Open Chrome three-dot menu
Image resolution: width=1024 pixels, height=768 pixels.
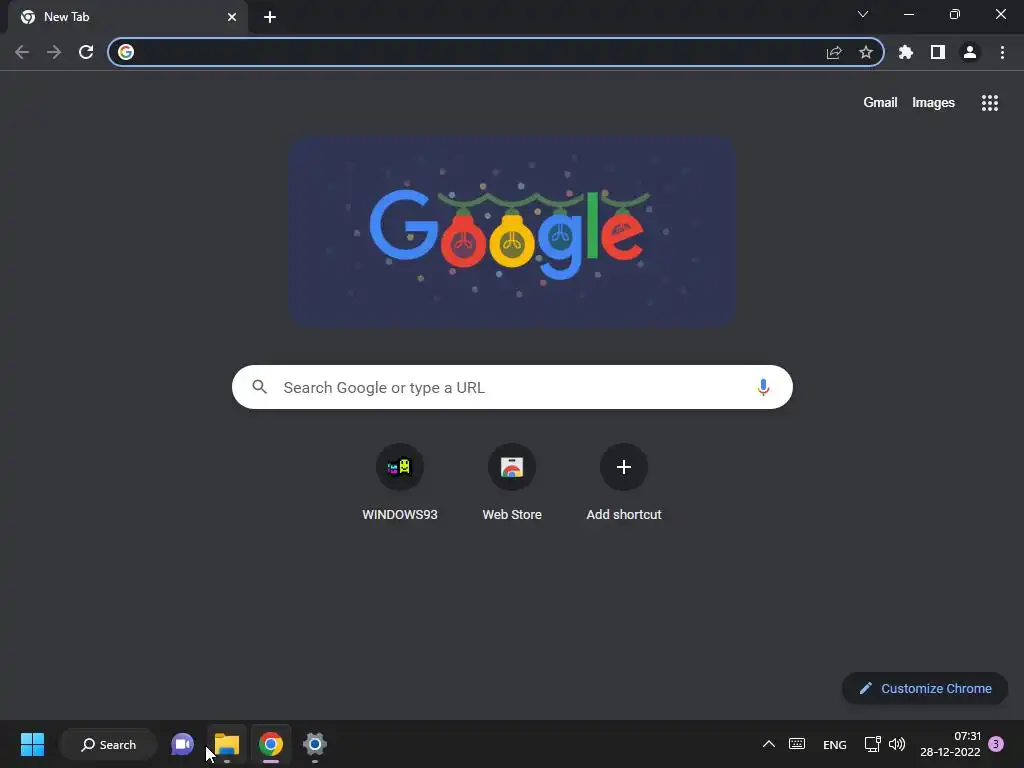[1002, 52]
